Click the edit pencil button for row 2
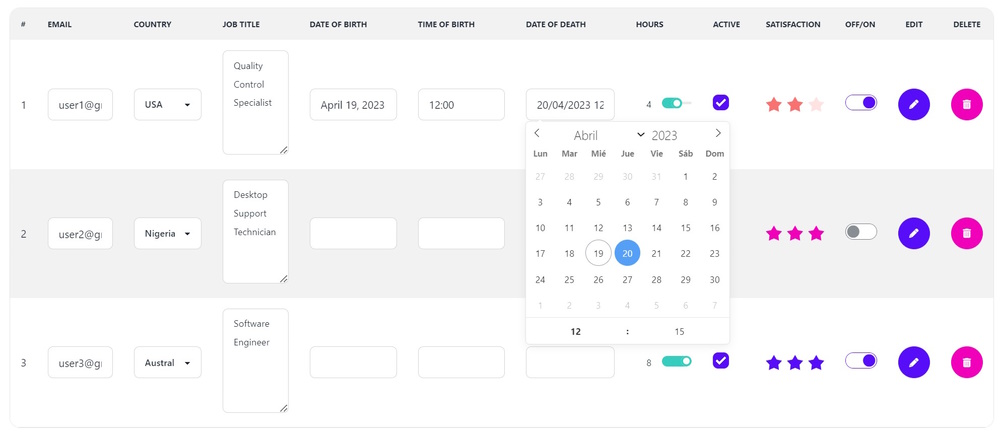Image resolution: width=1000 pixels, height=435 pixels. pyautogui.click(x=913, y=233)
